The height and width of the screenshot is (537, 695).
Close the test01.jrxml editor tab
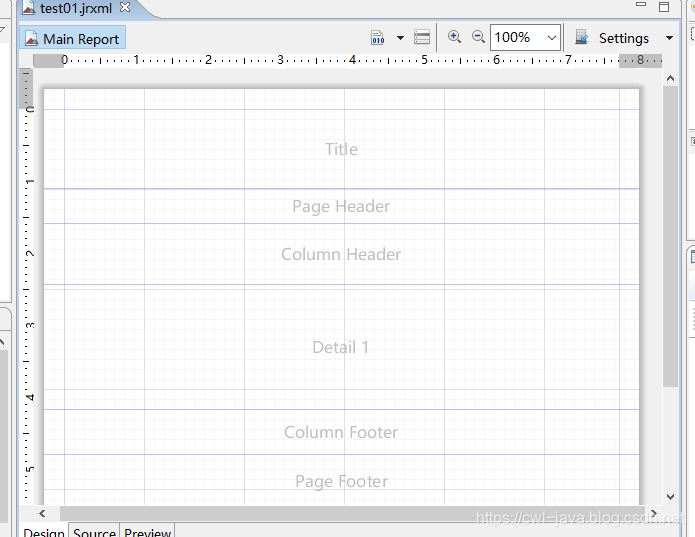point(125,8)
